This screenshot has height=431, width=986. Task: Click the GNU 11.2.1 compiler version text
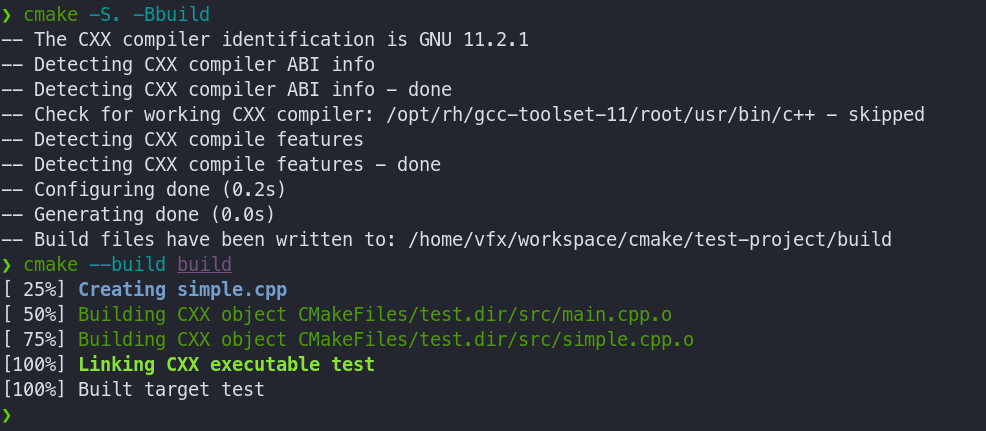(x=474, y=40)
